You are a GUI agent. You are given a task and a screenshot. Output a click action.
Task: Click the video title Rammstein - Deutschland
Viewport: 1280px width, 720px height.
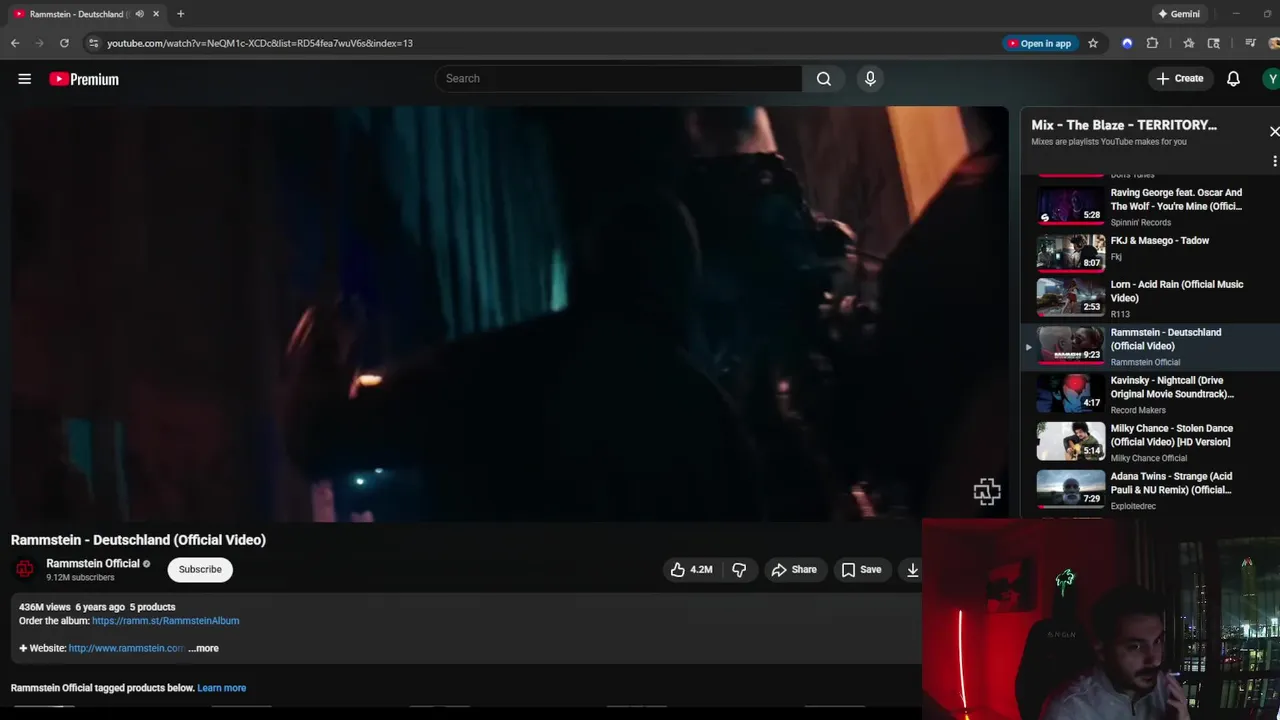pos(138,540)
